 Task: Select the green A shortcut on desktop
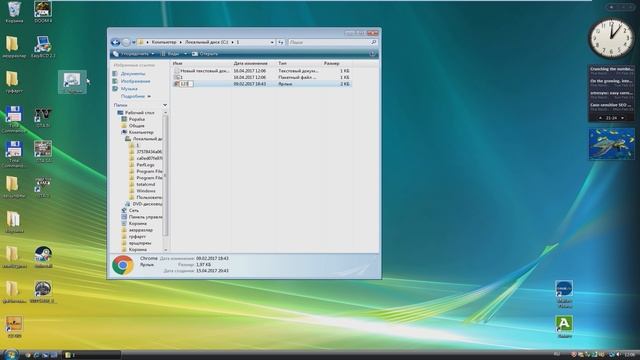564,327
